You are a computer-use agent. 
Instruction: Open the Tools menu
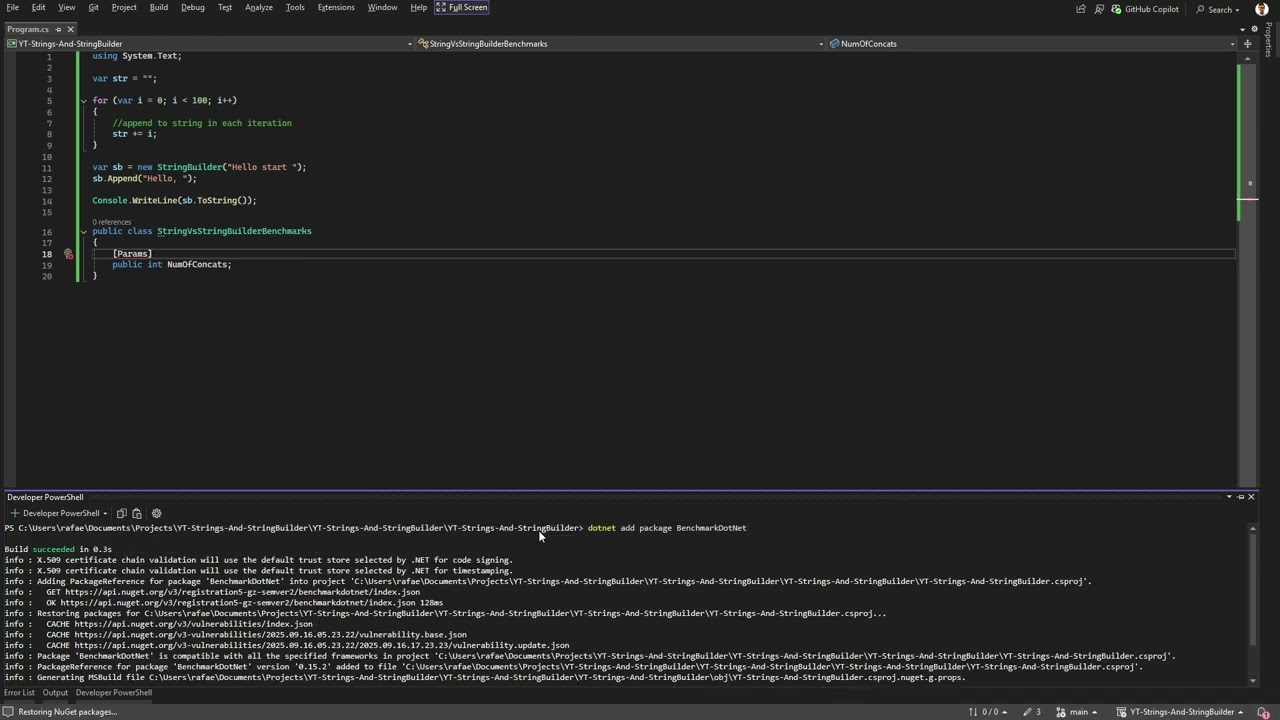click(295, 7)
